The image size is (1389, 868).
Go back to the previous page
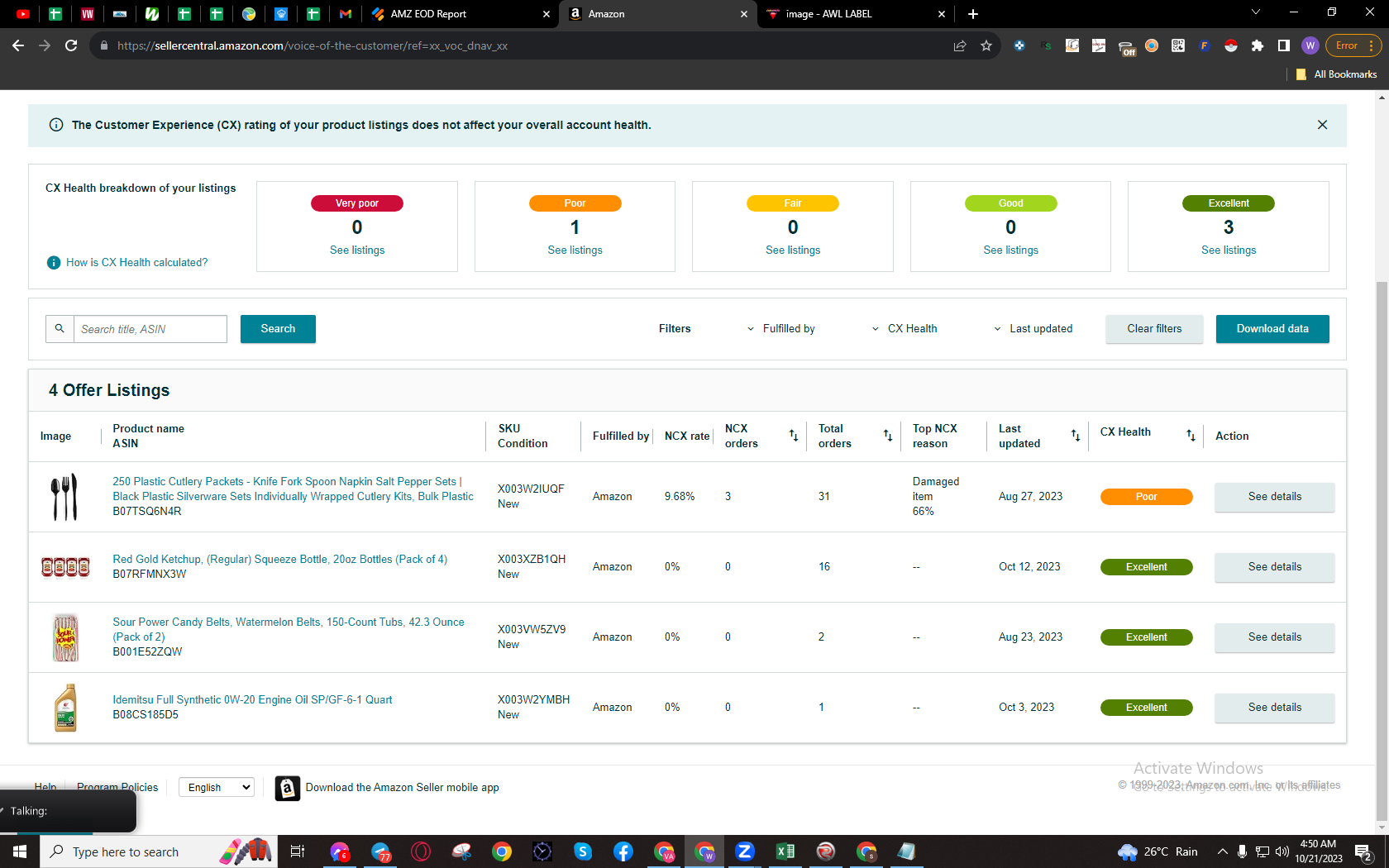(x=18, y=45)
